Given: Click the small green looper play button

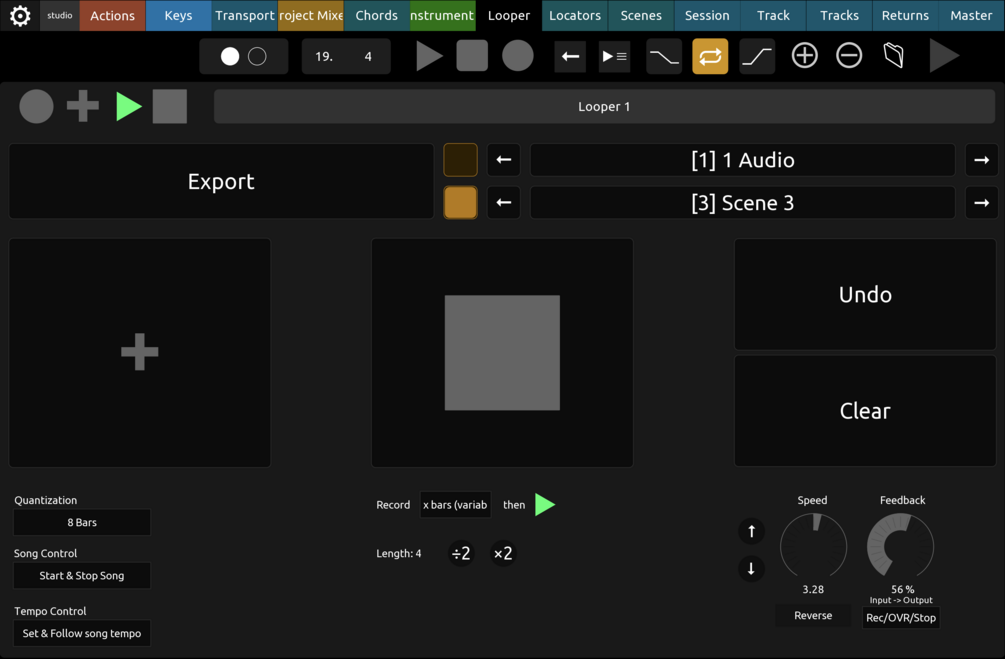Looking at the screenshot, I should 129,106.
